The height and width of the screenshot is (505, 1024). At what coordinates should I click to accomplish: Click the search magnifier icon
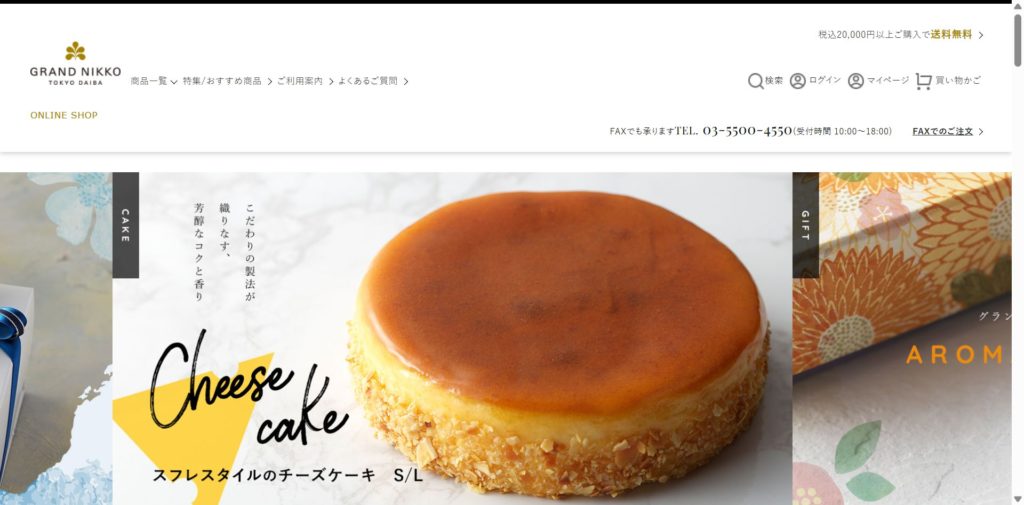756,81
